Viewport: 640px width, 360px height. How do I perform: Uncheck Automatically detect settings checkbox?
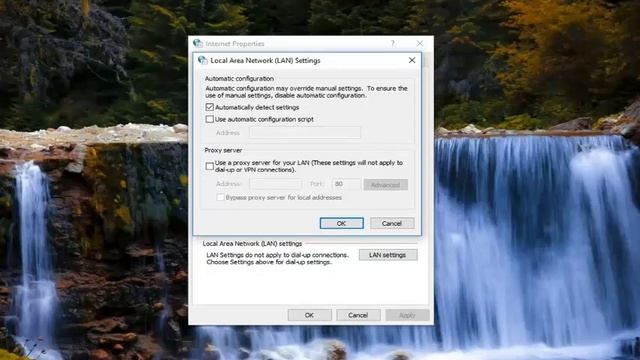click(209, 107)
